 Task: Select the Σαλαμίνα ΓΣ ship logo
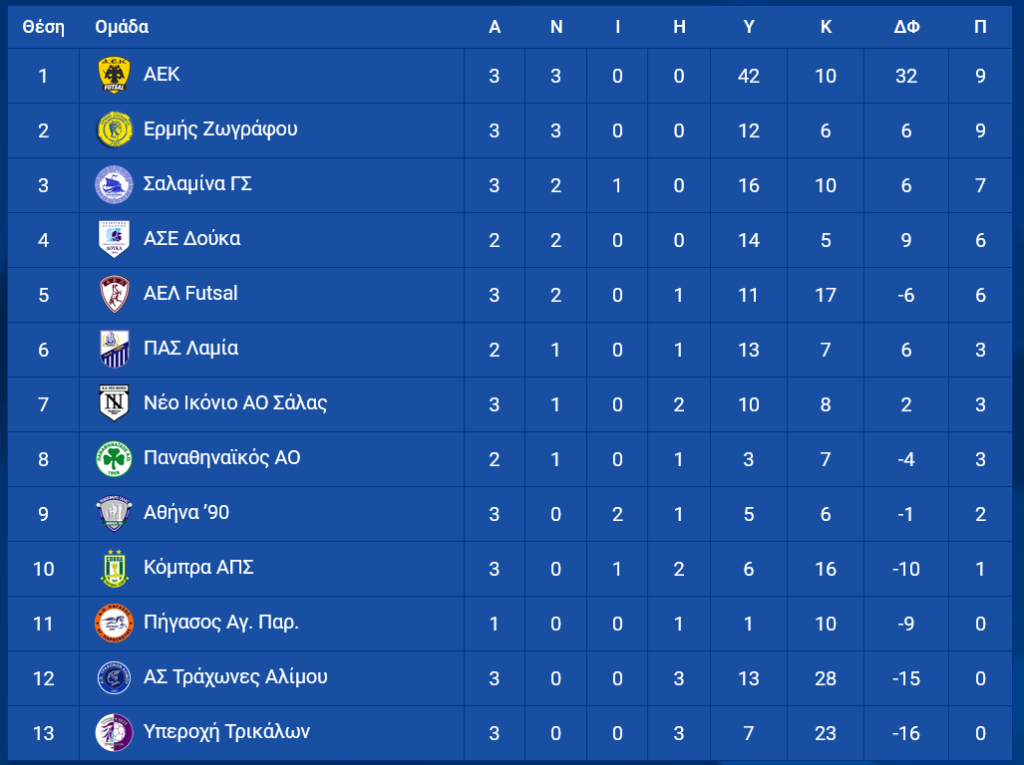pos(114,185)
